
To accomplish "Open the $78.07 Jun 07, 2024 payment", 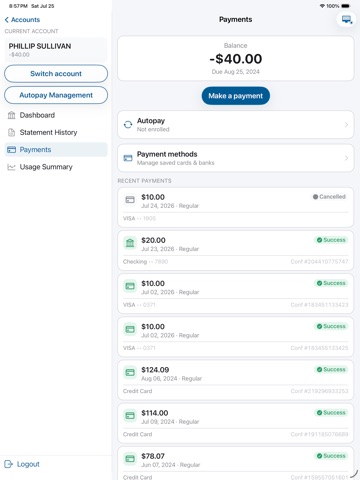I will (x=236, y=463).
